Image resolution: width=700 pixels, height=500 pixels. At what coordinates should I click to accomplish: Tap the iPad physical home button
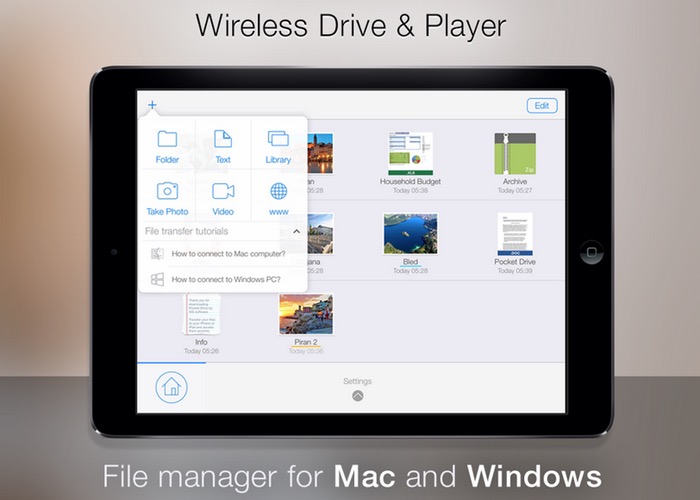click(592, 252)
